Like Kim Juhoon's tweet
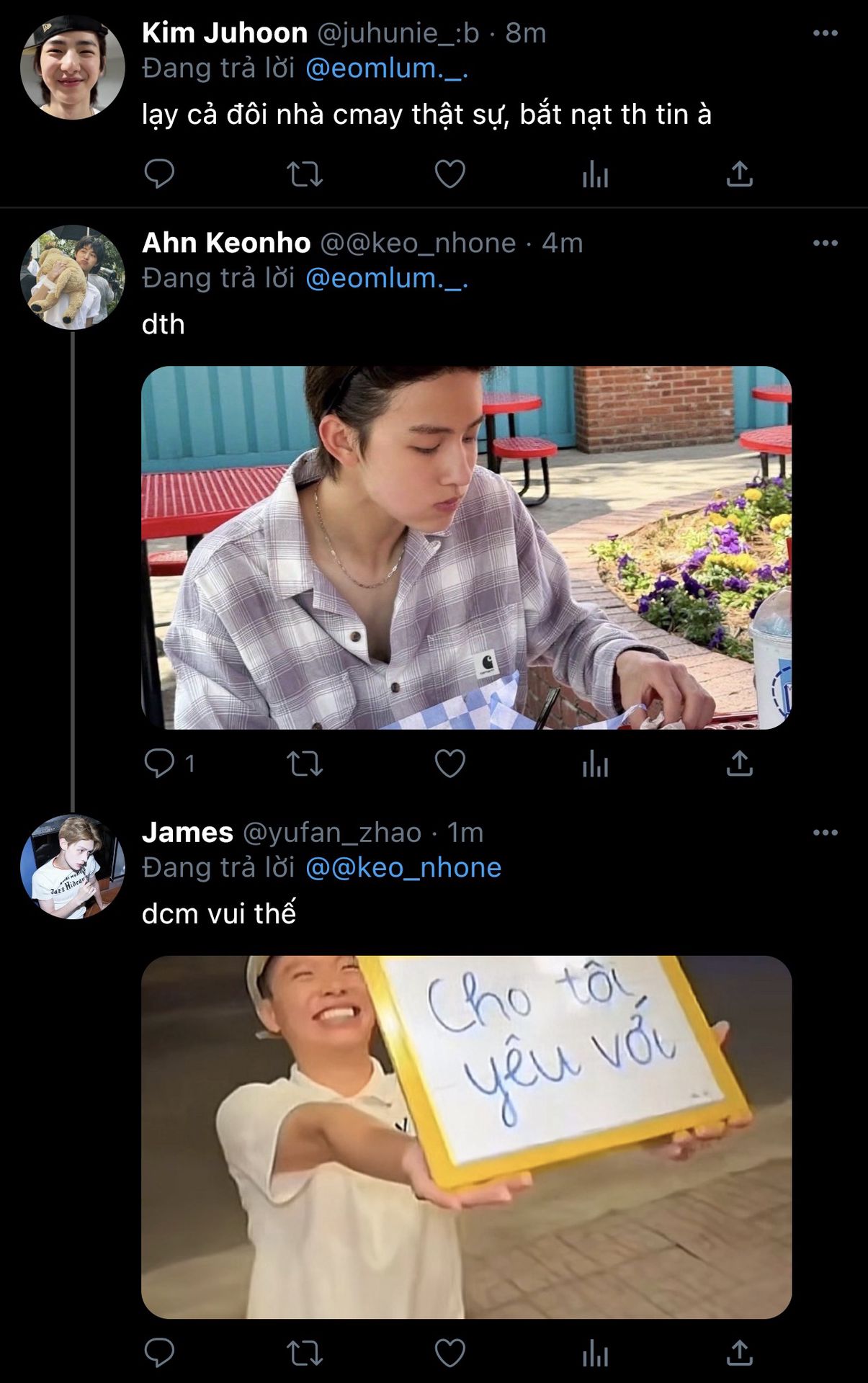 point(450,174)
